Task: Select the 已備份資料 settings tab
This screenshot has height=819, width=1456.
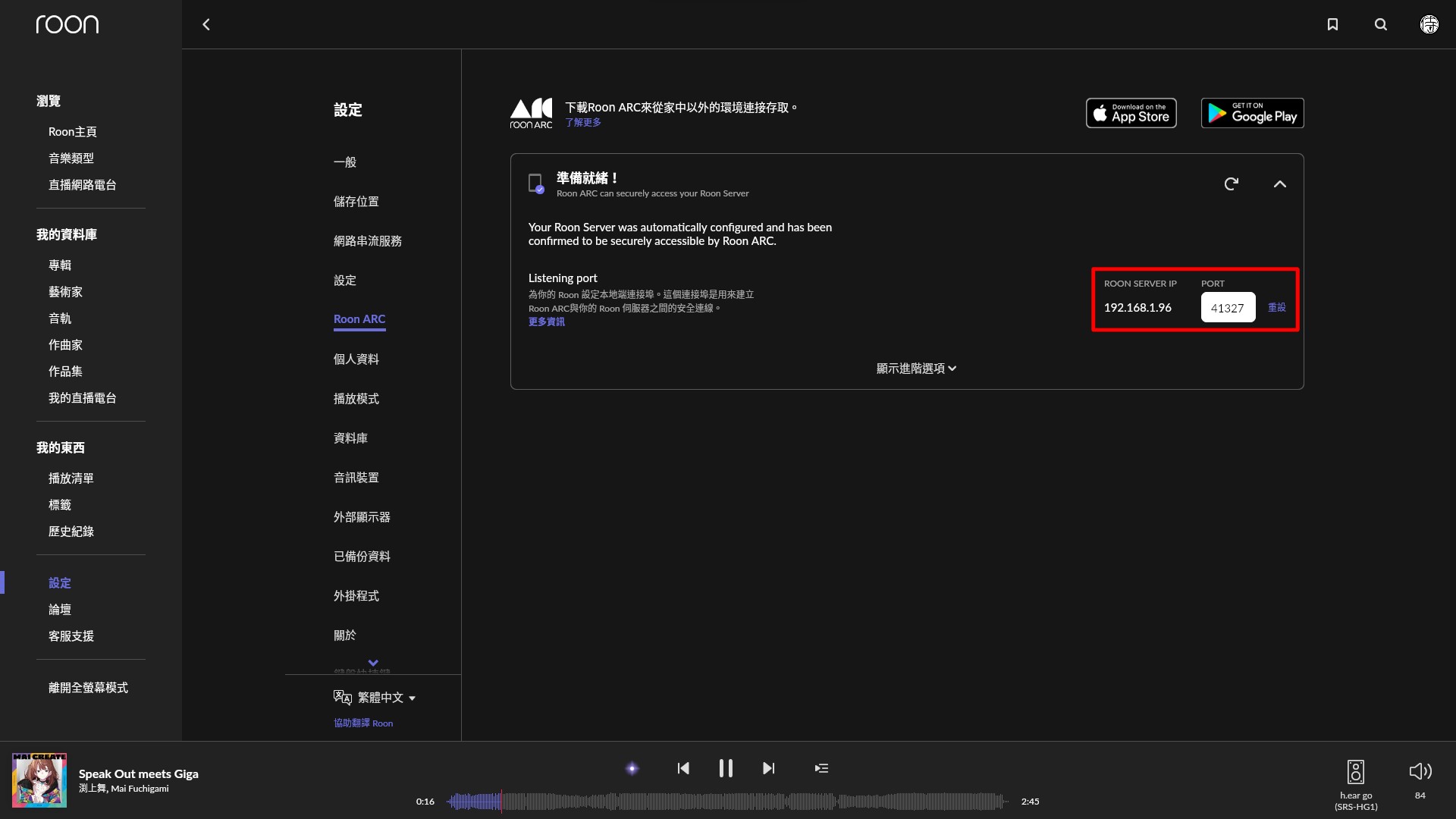Action: tap(362, 556)
